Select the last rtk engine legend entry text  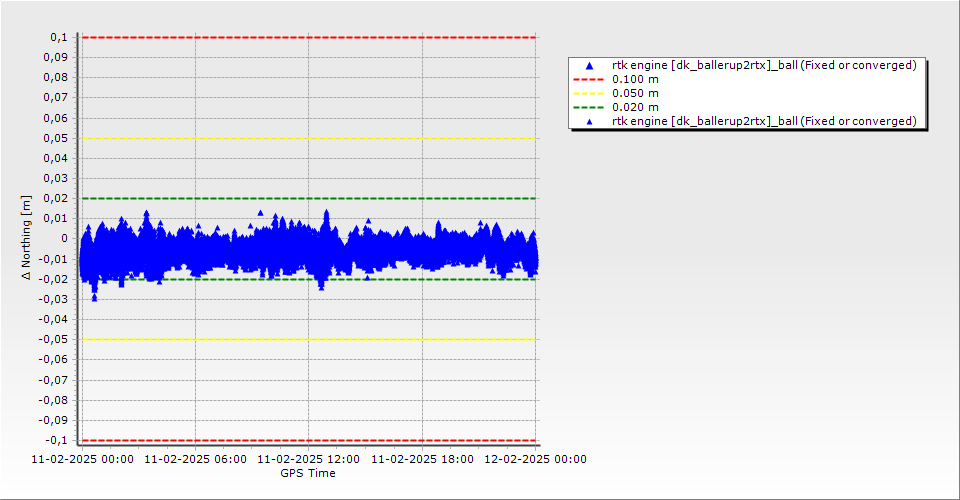click(x=764, y=121)
